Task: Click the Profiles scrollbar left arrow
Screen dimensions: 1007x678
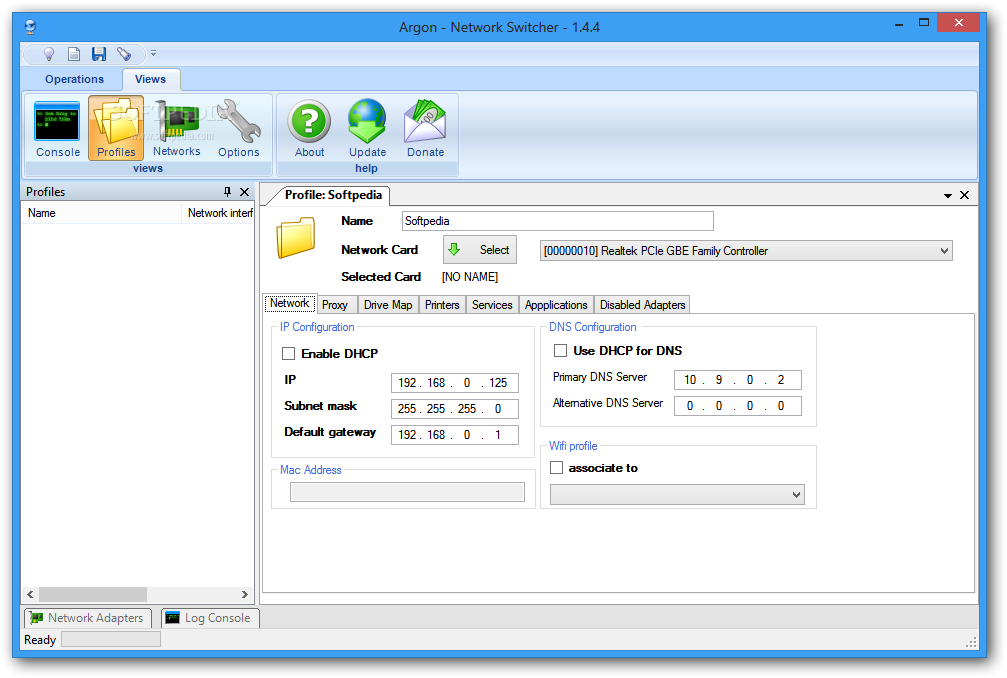Action: coord(30,595)
